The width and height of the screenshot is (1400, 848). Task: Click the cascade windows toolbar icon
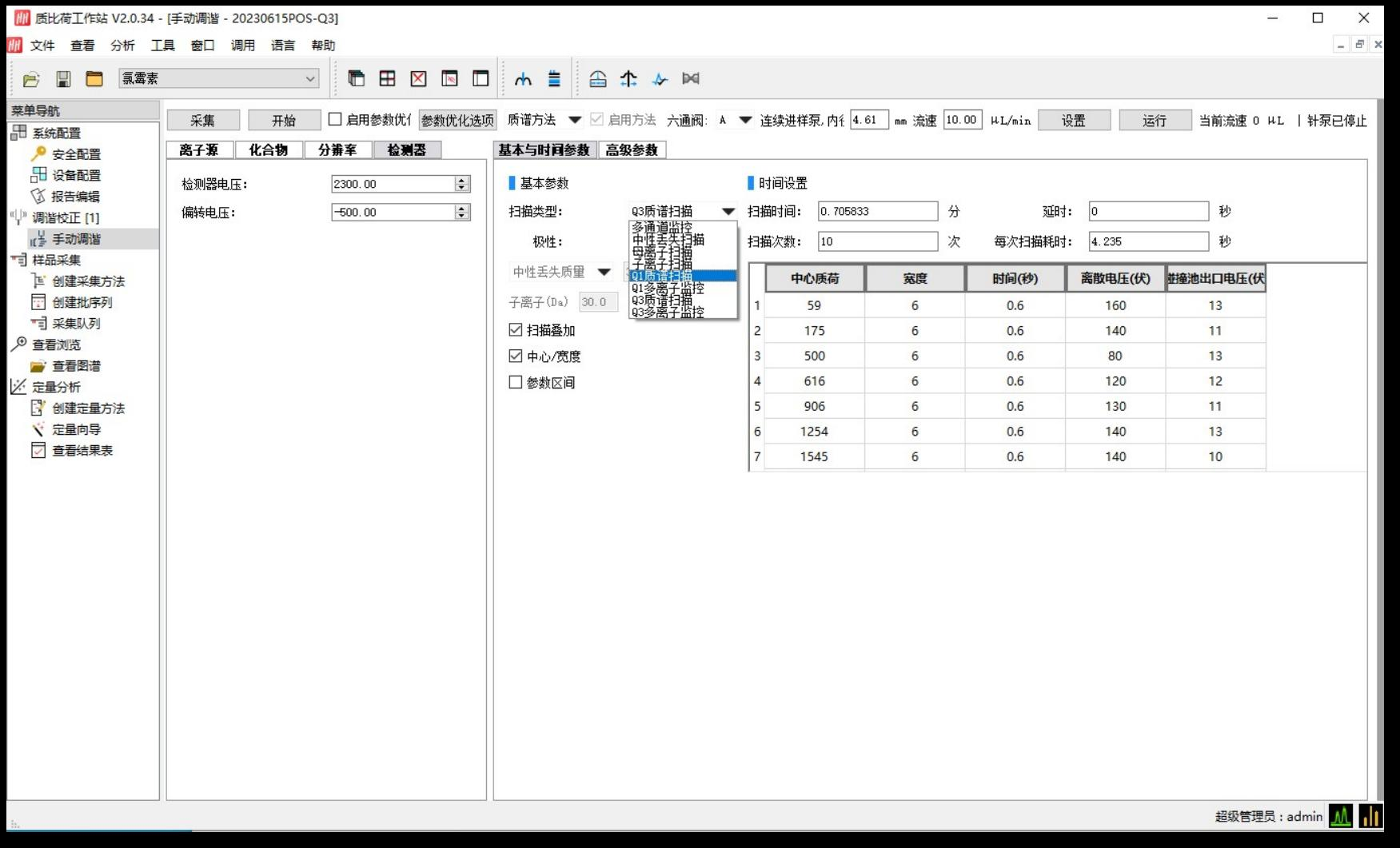click(357, 78)
